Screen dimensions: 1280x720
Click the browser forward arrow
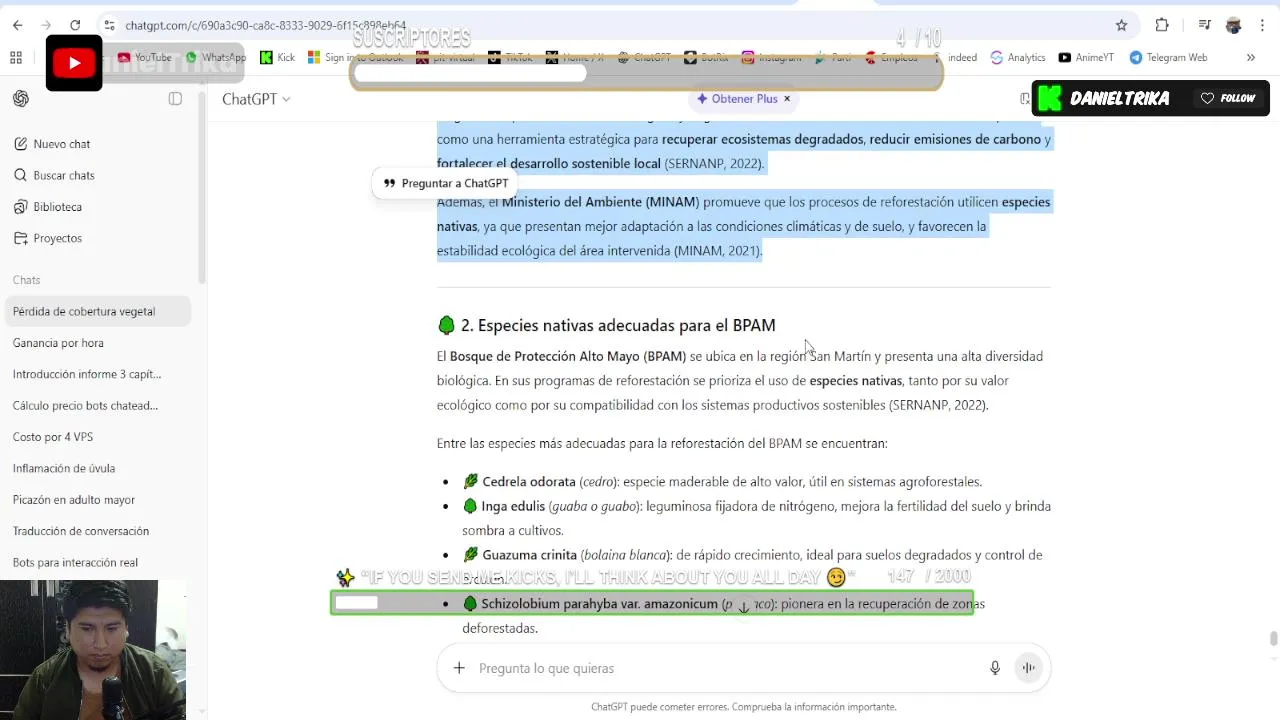[46, 25]
